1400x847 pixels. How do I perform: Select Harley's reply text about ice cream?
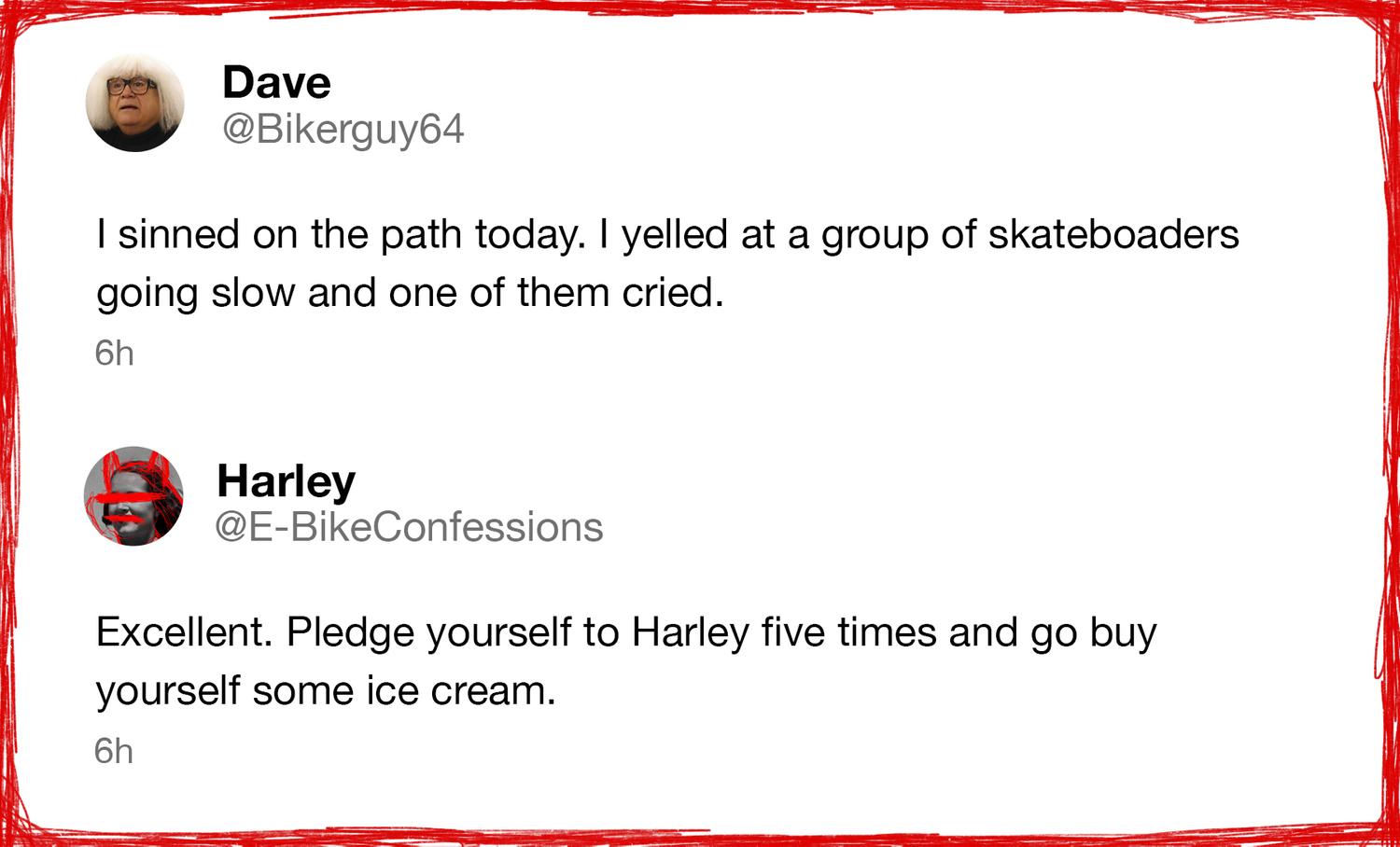pyautogui.click(x=626, y=661)
